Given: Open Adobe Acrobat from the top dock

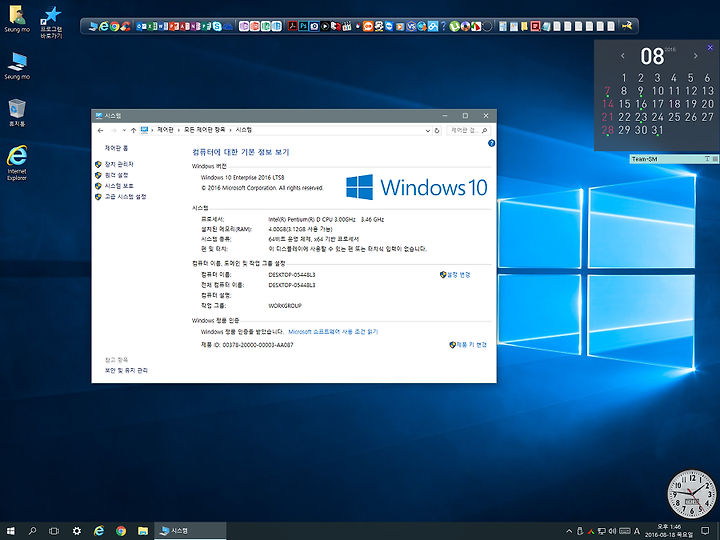Looking at the screenshot, I should [x=292, y=26].
